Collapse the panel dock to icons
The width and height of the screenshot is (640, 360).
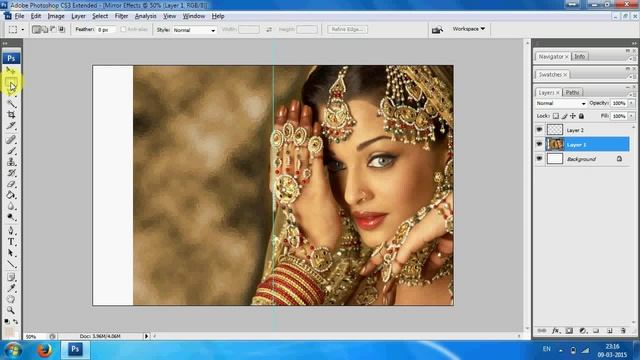[634, 43]
